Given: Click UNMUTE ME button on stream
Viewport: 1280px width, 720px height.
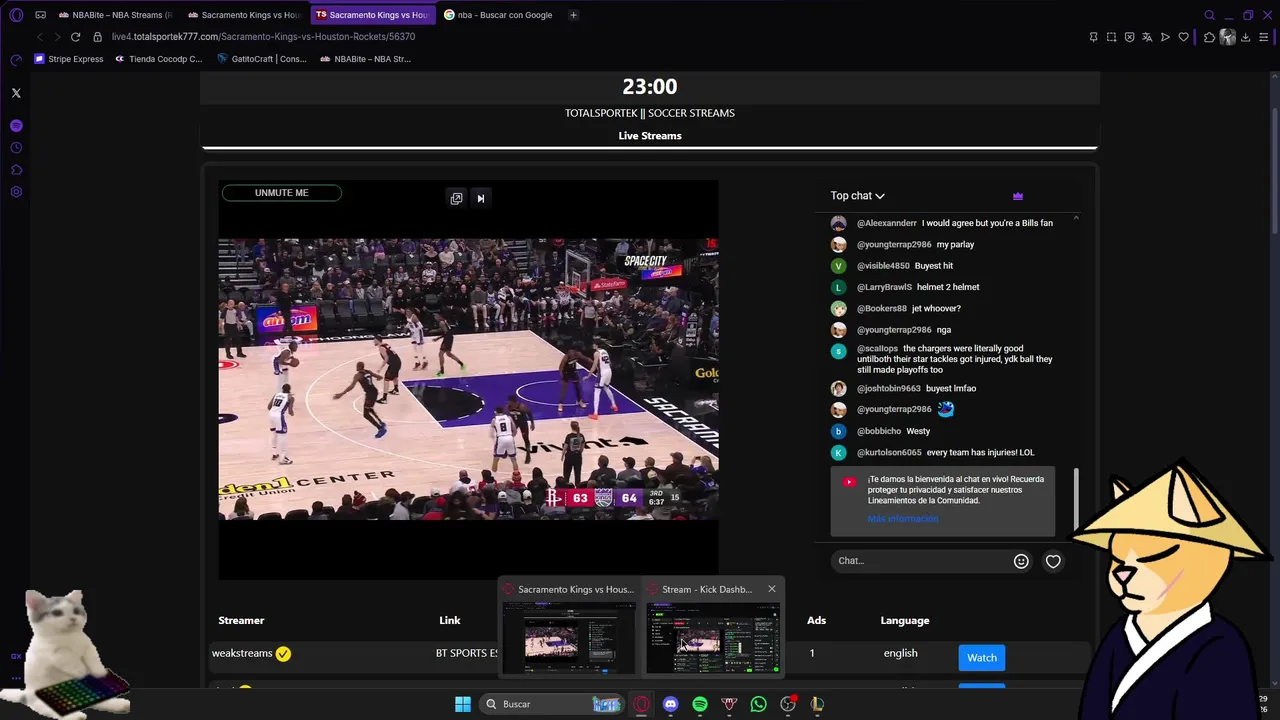Looking at the screenshot, I should [x=282, y=193].
